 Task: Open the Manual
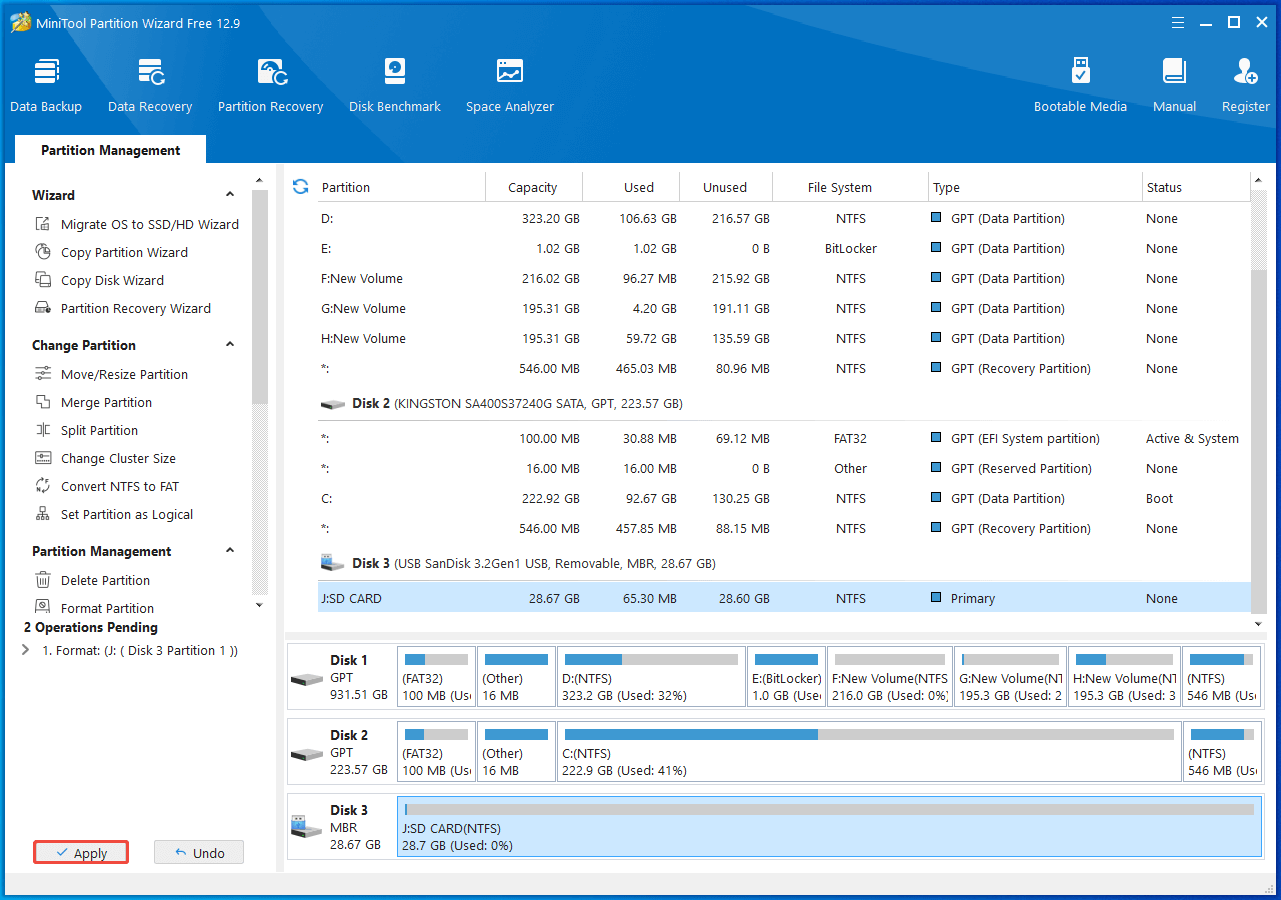1173,83
